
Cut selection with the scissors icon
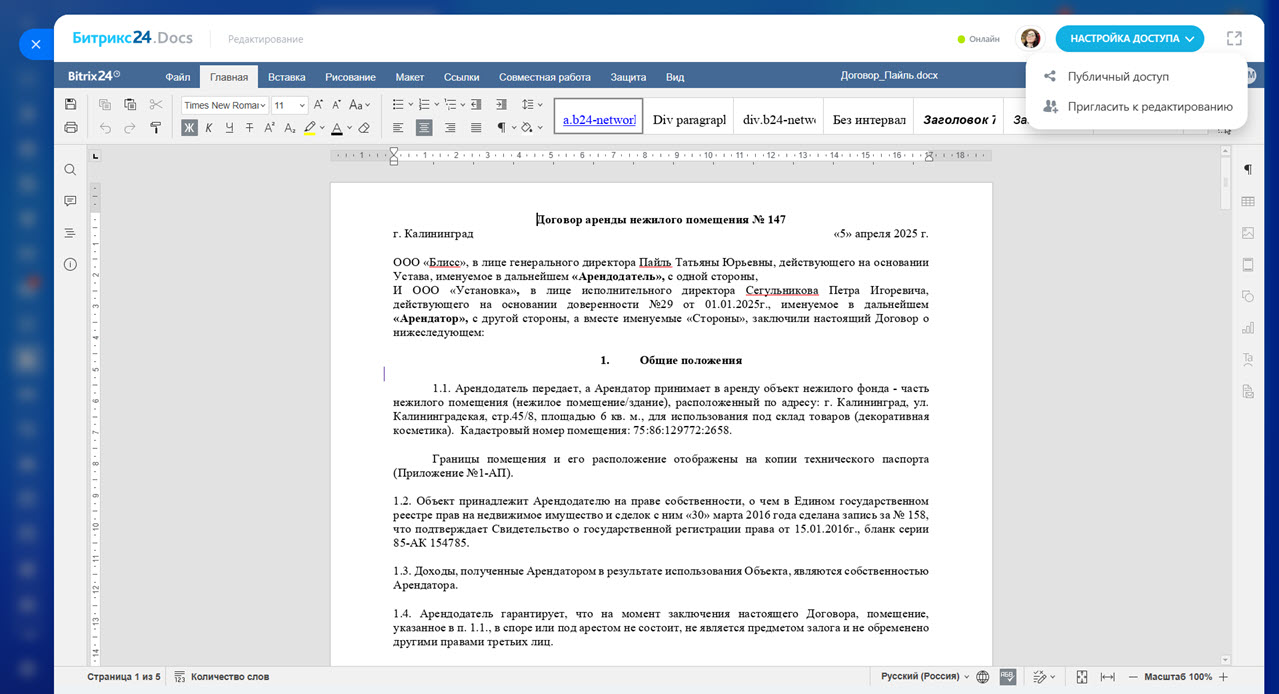156,104
